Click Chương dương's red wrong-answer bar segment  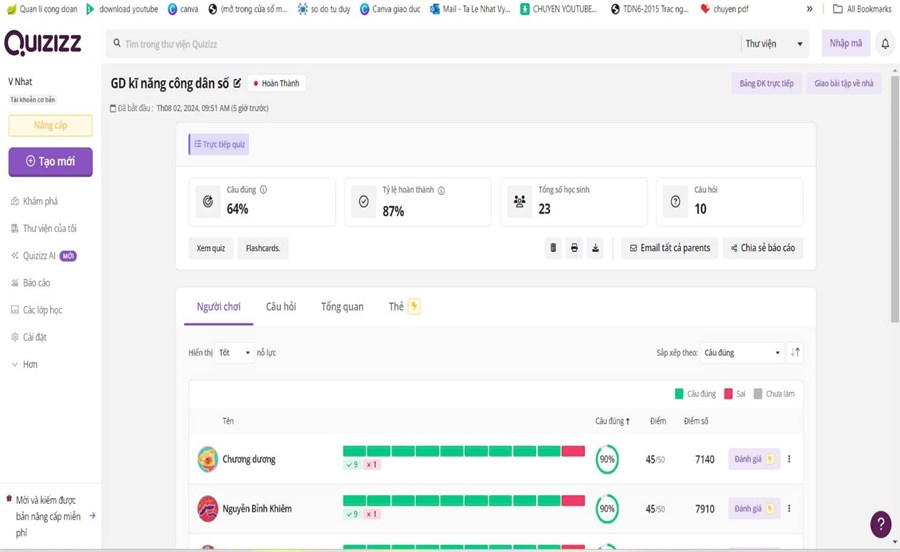pos(573,451)
